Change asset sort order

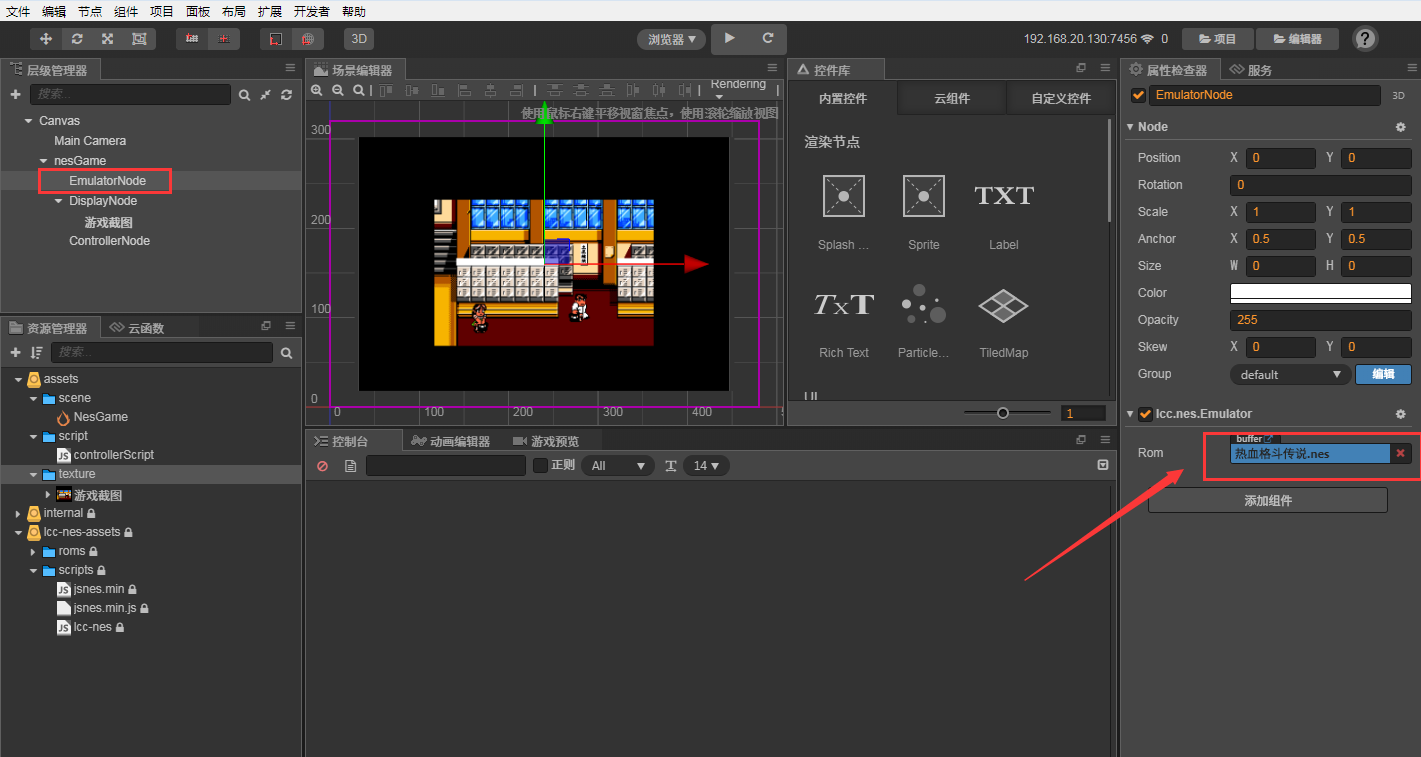pos(37,353)
